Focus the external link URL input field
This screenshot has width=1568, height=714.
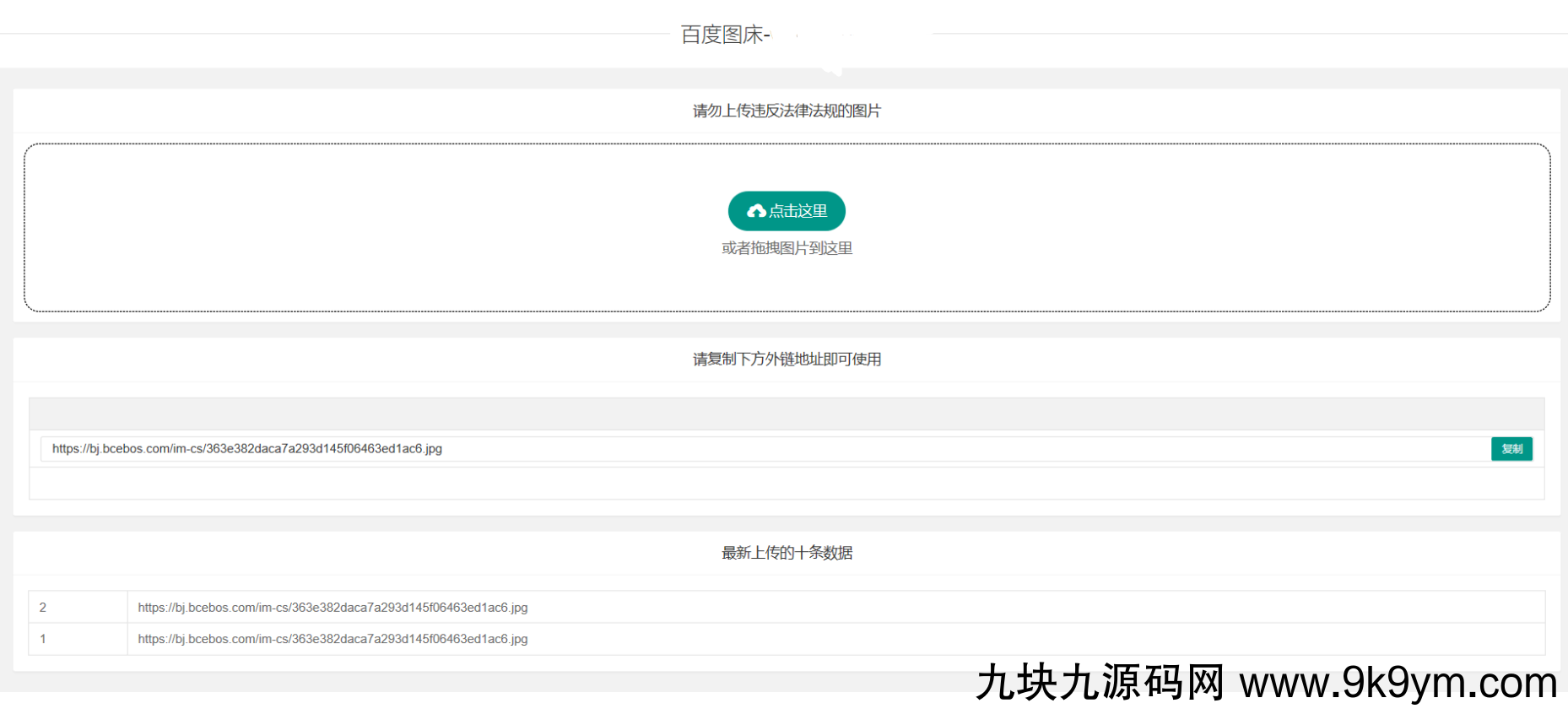pos(760,449)
